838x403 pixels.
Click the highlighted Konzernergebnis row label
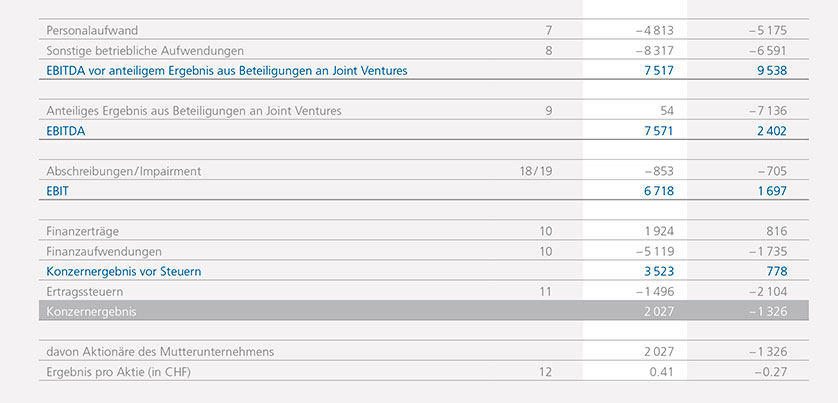pyautogui.click(x=92, y=312)
